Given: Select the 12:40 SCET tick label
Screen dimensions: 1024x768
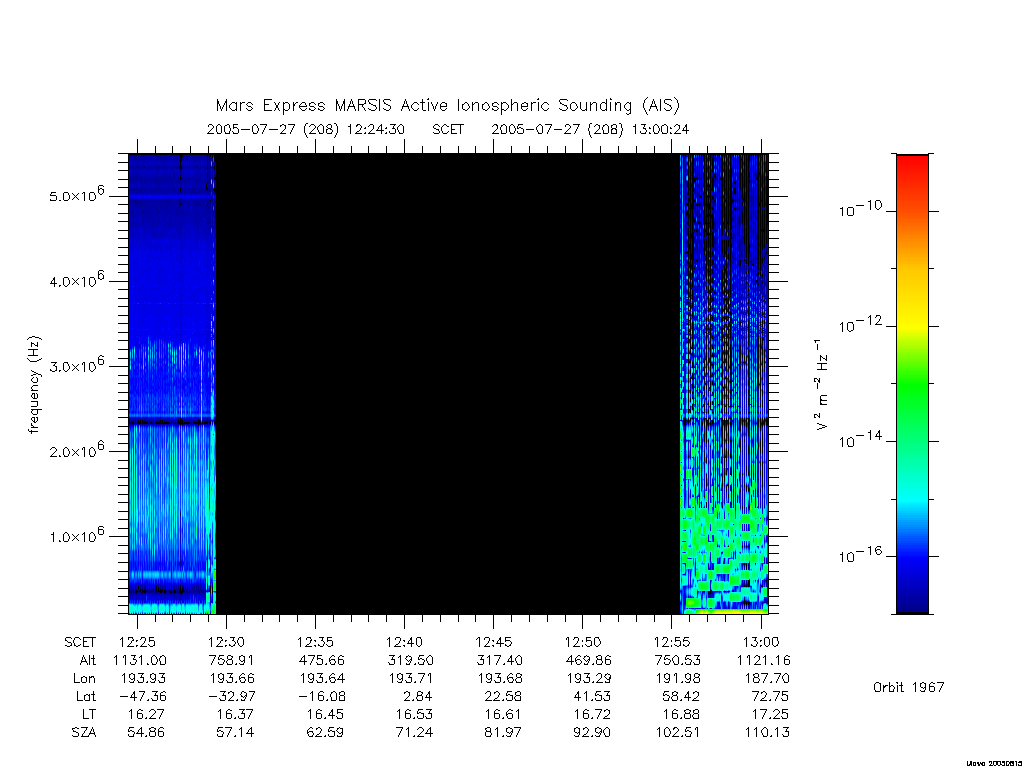Looking at the screenshot, I should (x=404, y=642).
